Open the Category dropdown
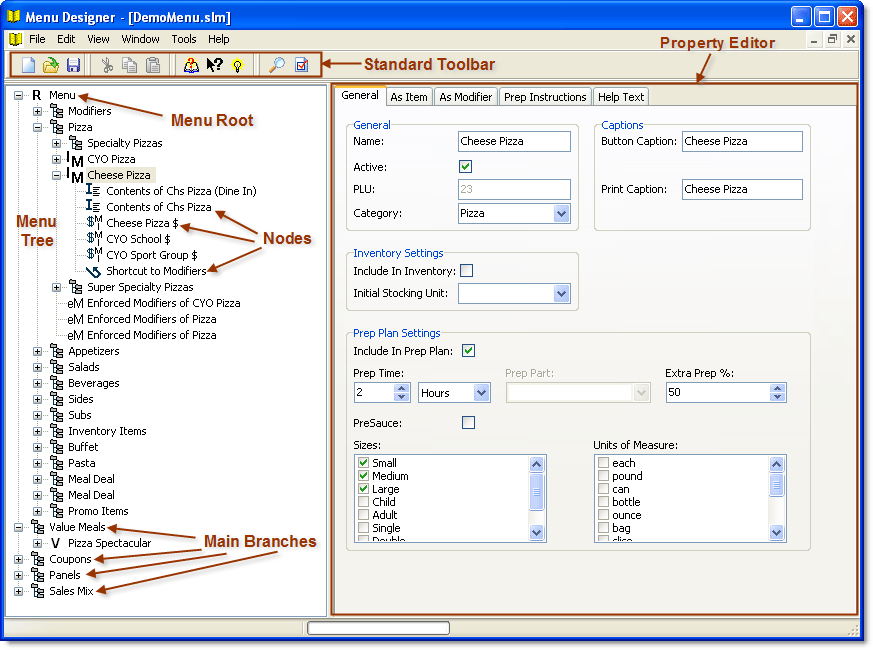The width and height of the screenshot is (873, 650). point(560,213)
